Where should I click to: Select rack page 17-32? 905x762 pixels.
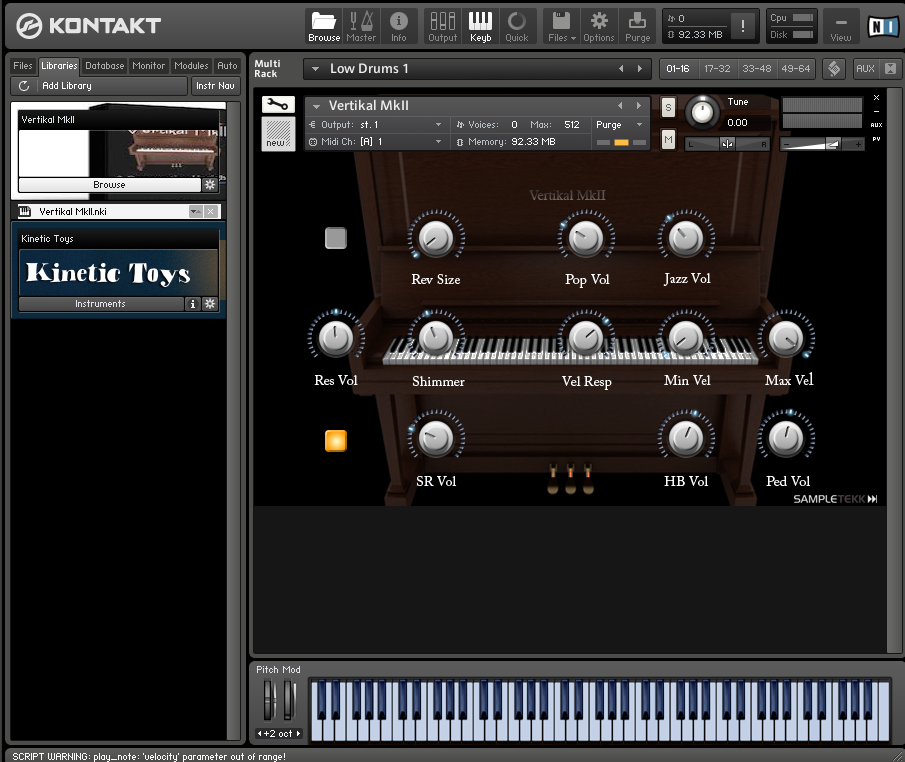pyautogui.click(x=717, y=69)
